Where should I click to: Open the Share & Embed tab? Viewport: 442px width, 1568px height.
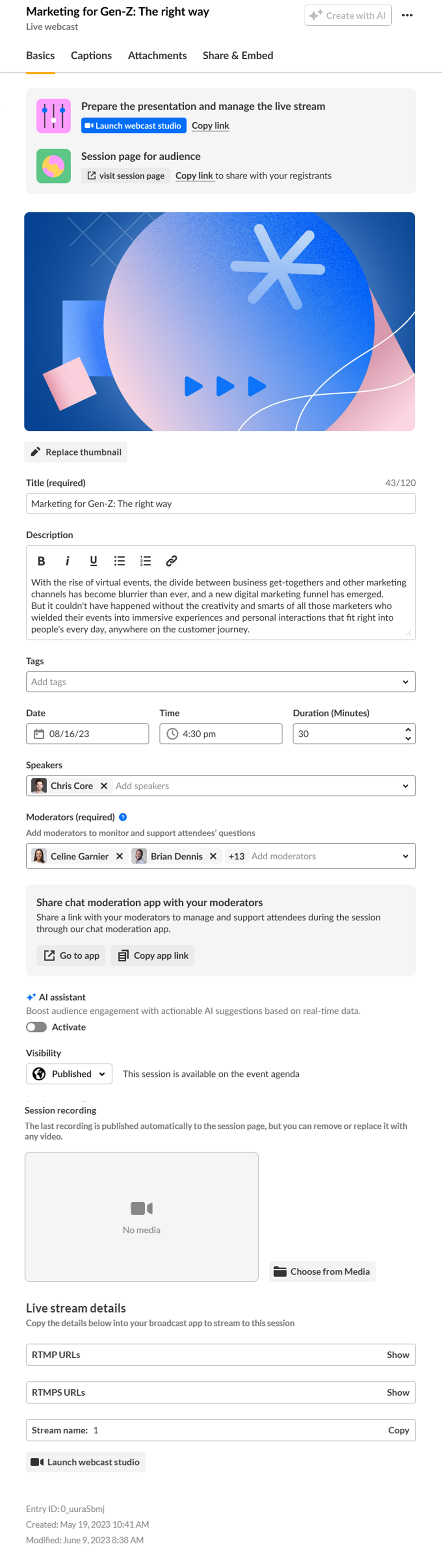point(238,55)
